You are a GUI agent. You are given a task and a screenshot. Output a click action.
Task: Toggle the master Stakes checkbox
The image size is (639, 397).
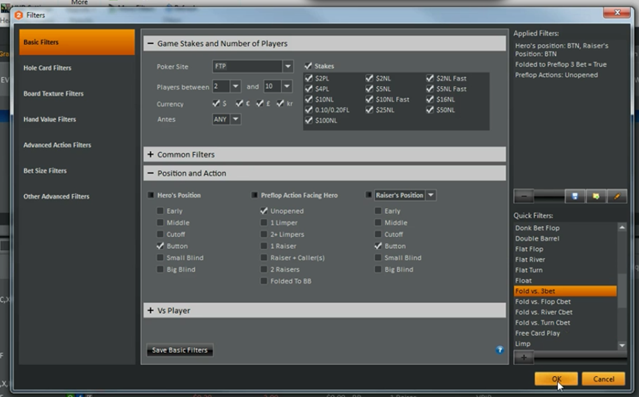[x=308, y=66]
